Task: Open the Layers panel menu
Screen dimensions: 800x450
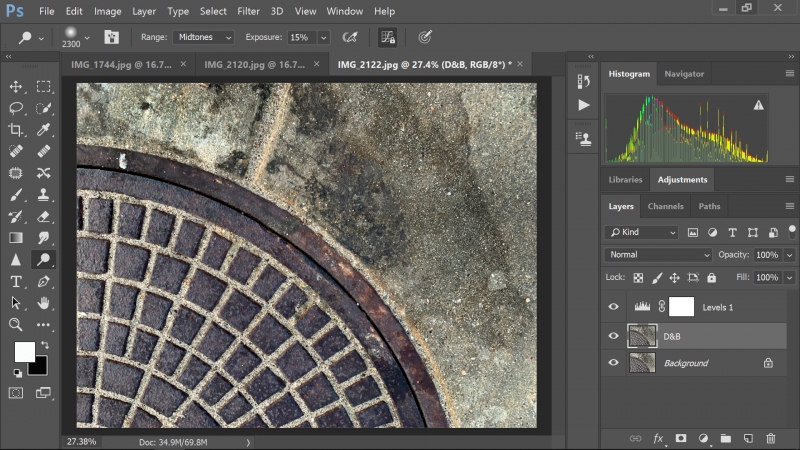Action: tap(790, 206)
